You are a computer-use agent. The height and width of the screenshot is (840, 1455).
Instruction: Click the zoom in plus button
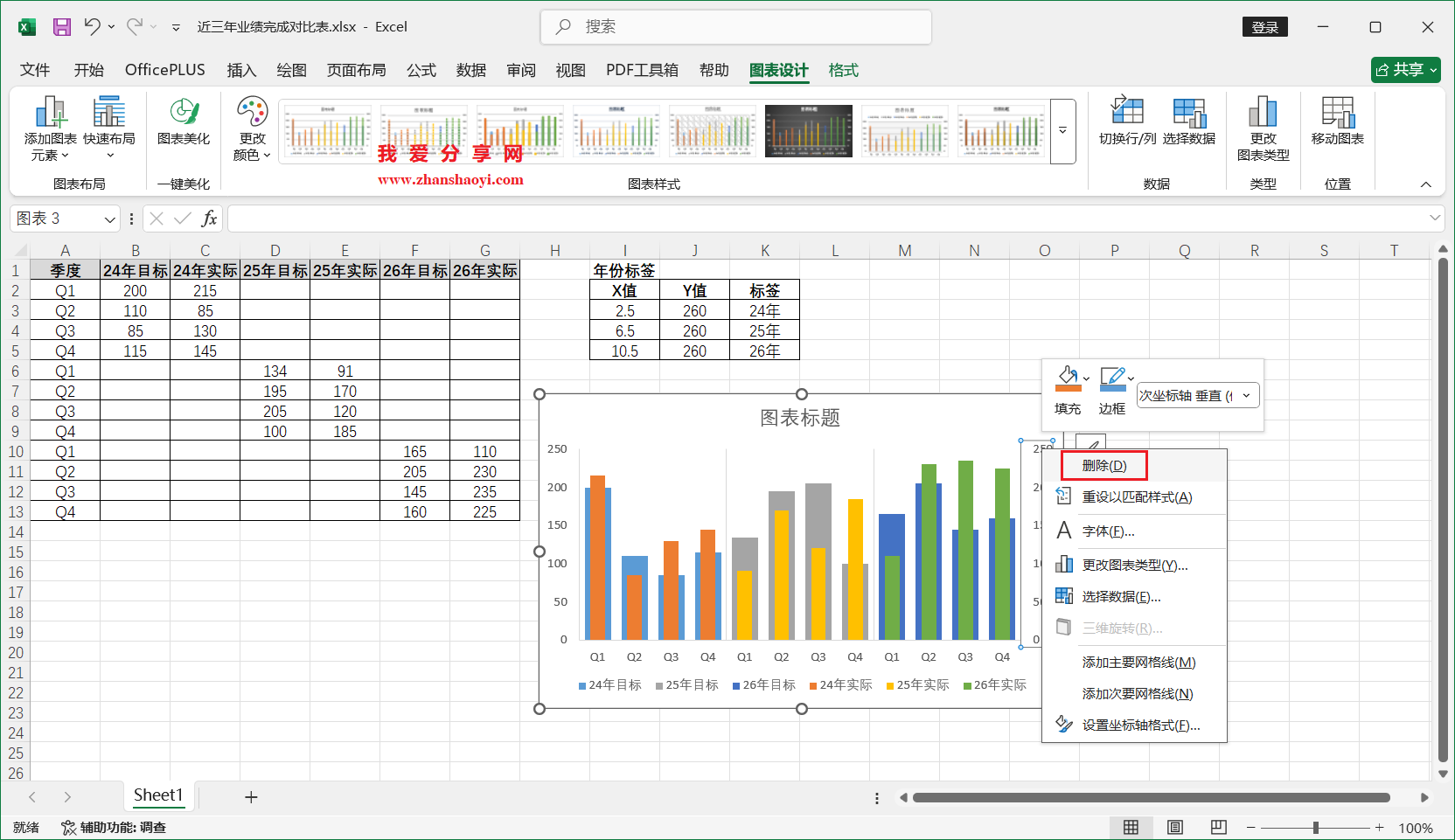[1379, 827]
